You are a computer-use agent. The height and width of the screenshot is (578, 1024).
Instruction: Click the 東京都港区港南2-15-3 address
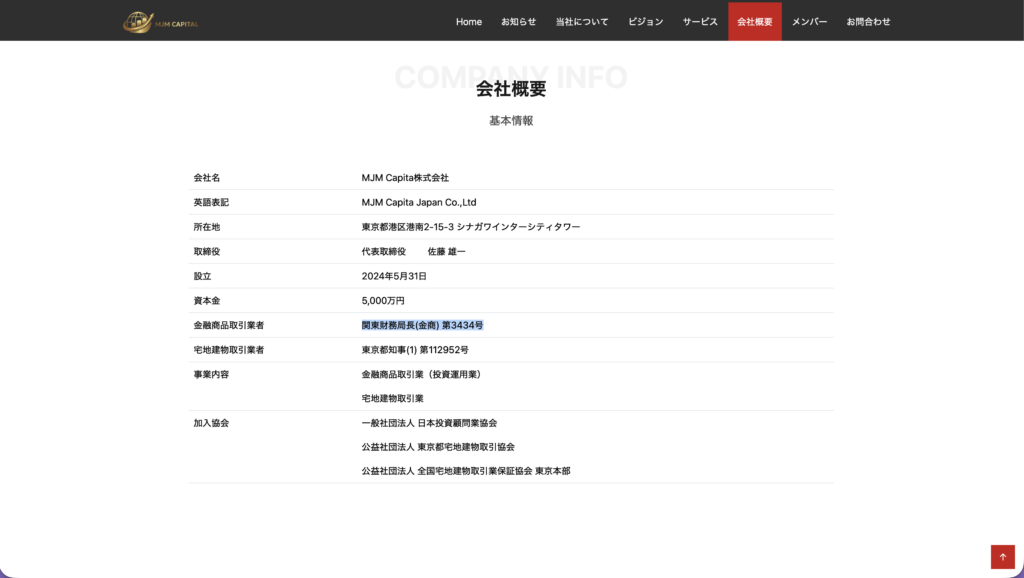pos(471,227)
